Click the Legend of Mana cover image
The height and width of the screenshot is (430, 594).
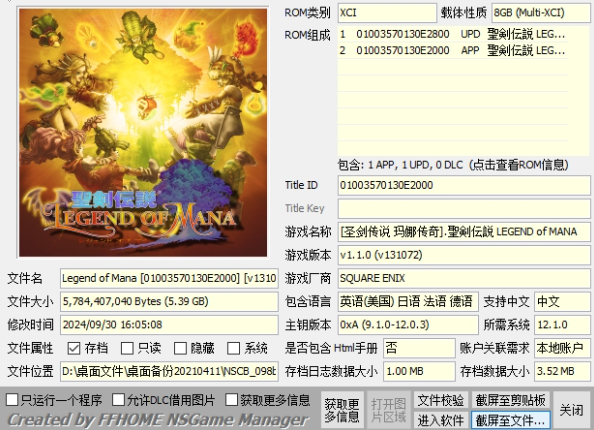[143, 132]
